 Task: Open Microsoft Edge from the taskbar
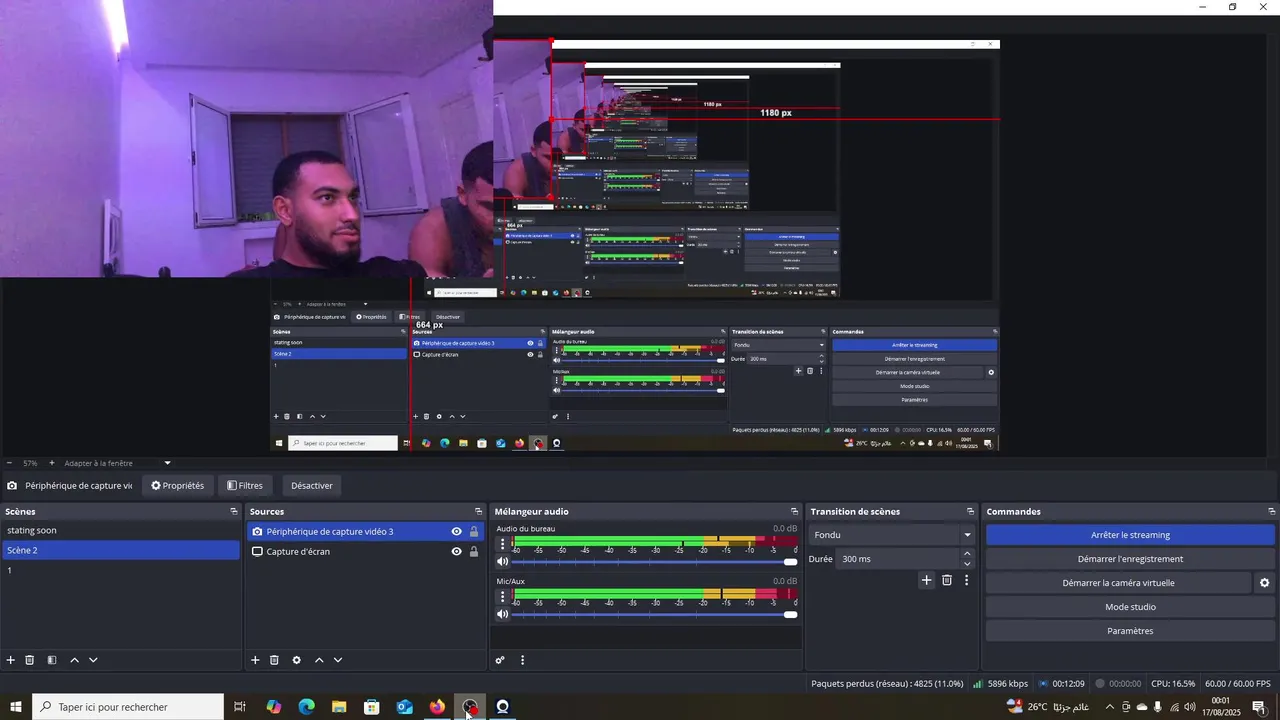(x=306, y=707)
